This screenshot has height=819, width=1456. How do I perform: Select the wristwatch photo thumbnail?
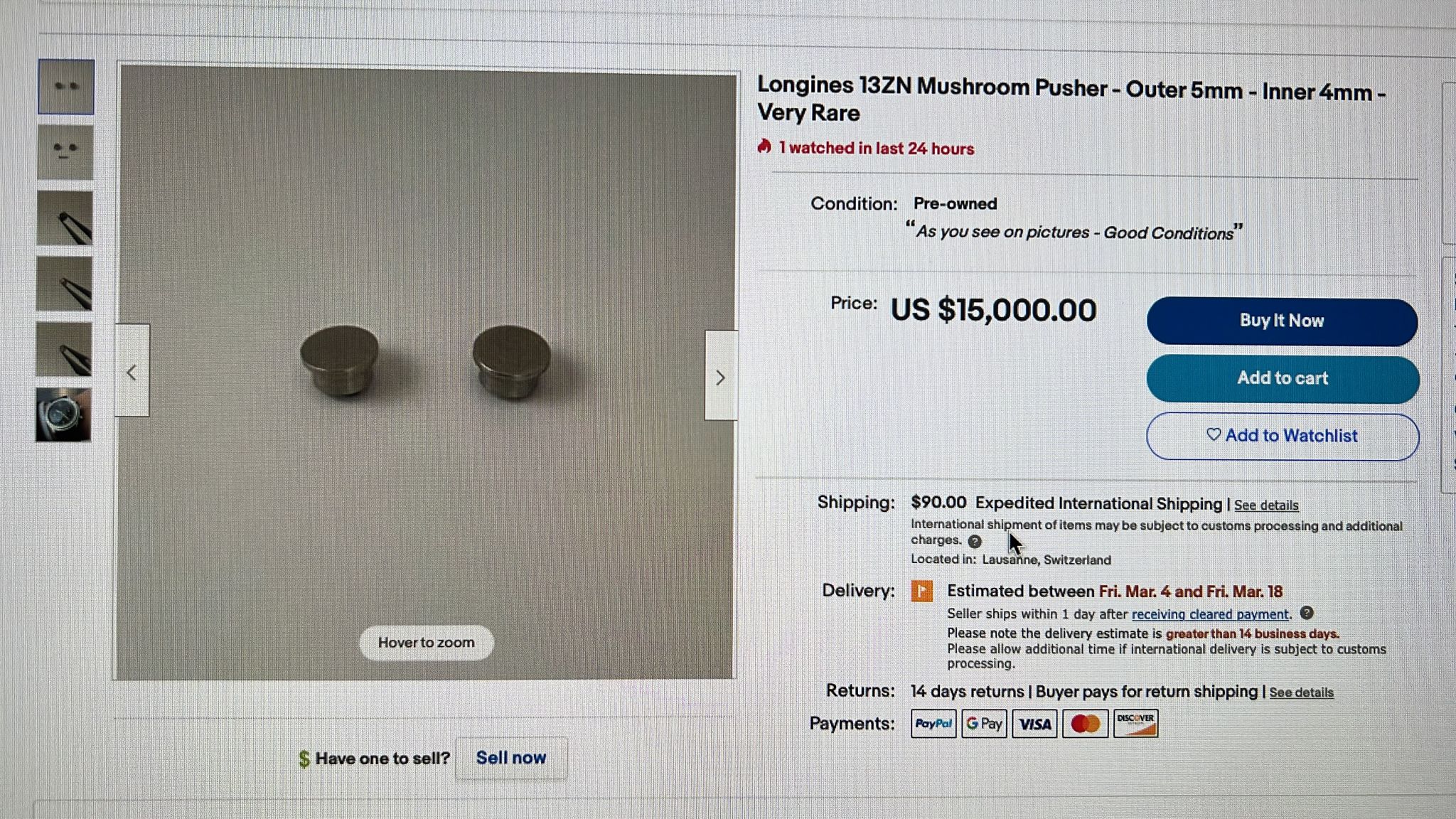coord(63,414)
